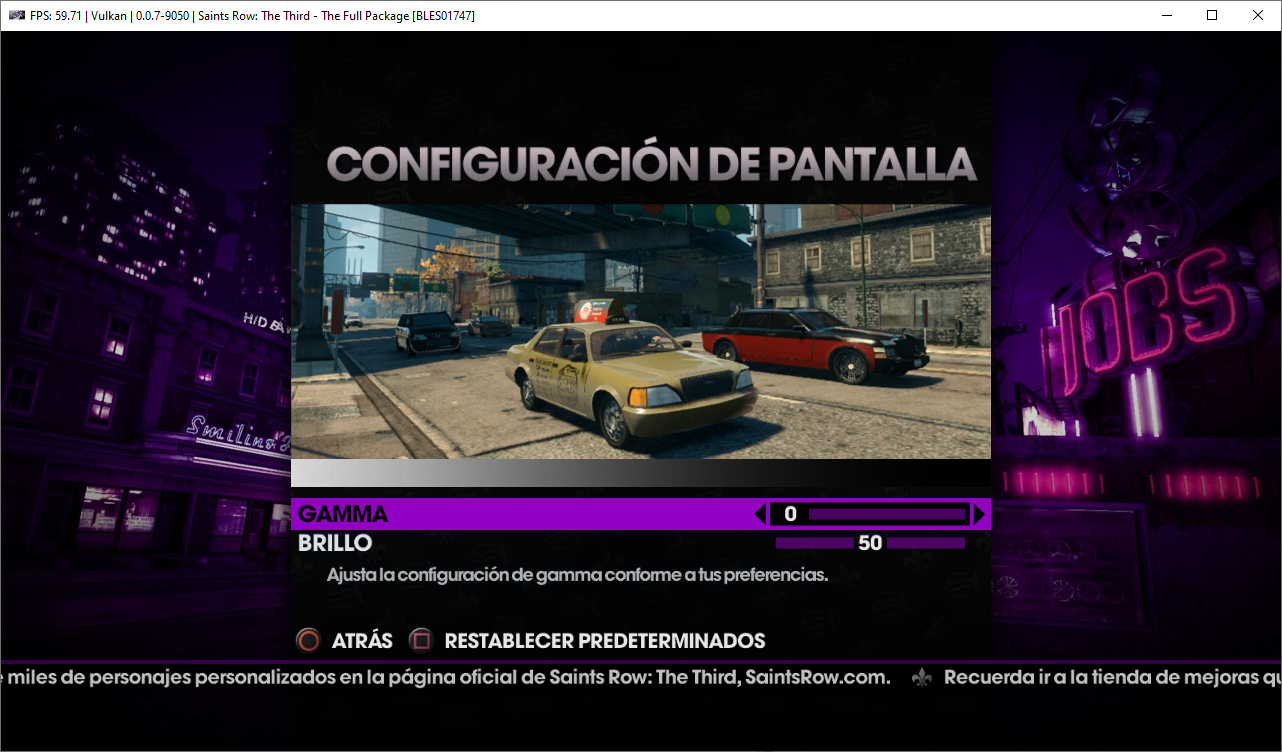
Task: Click the Recuerda ir a la tienda ticker text
Action: (x=1113, y=678)
